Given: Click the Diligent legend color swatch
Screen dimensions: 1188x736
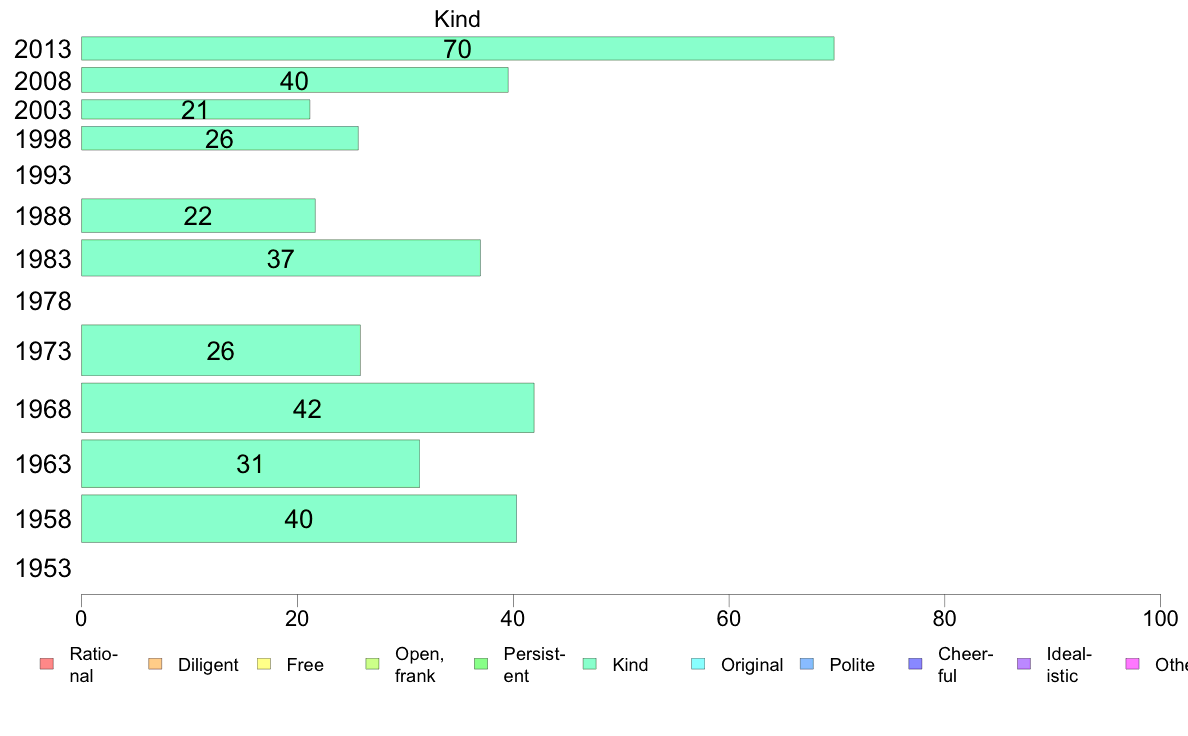Looking at the screenshot, I should tap(155, 664).
